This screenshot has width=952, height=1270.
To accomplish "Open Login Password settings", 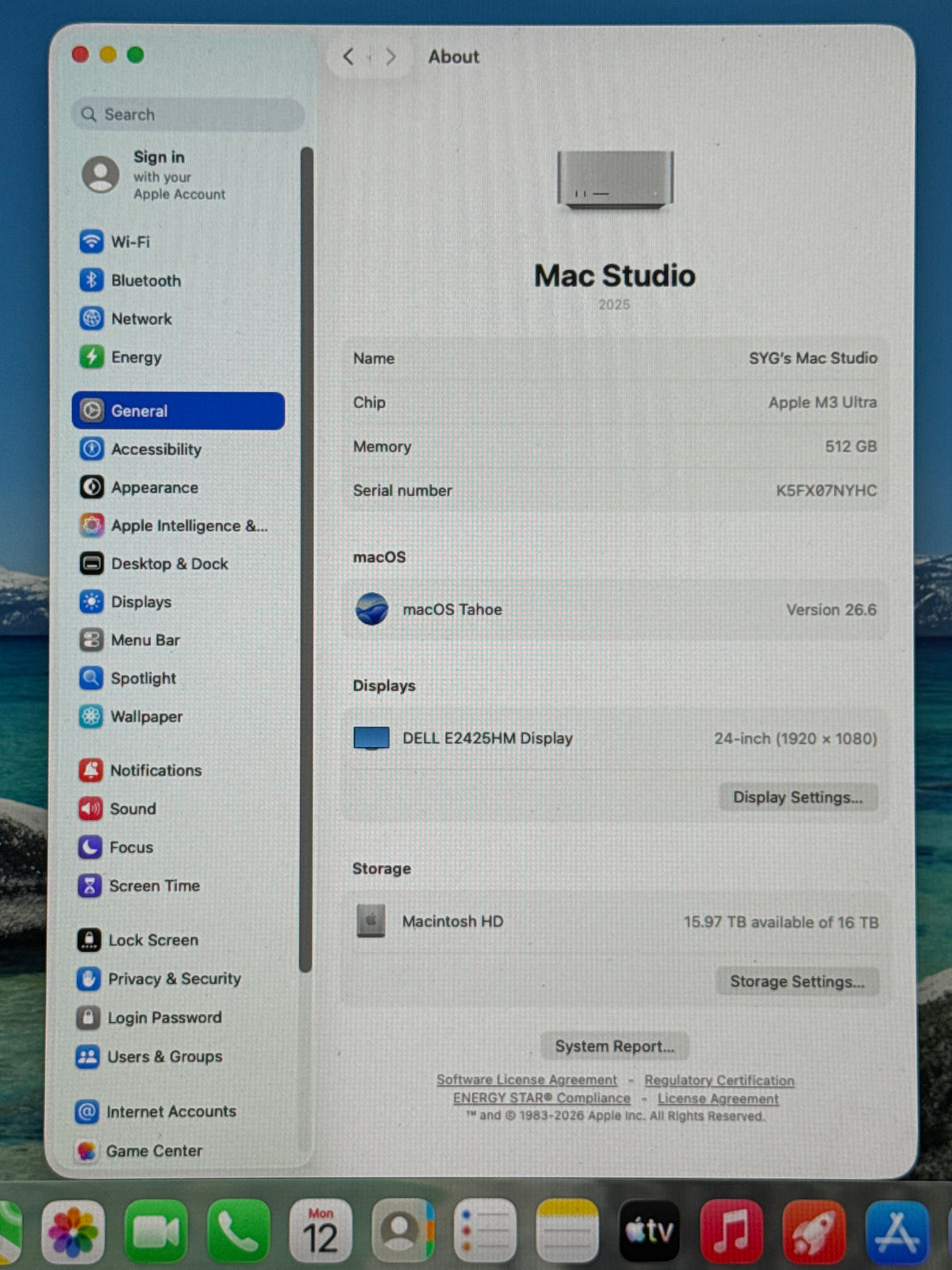I will point(149,1018).
